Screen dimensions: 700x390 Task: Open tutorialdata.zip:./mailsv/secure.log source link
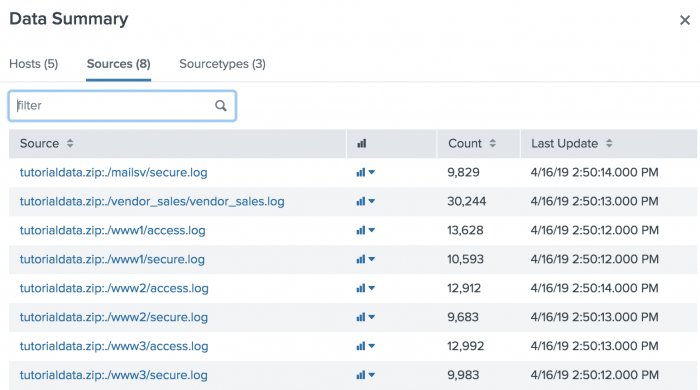click(113, 172)
